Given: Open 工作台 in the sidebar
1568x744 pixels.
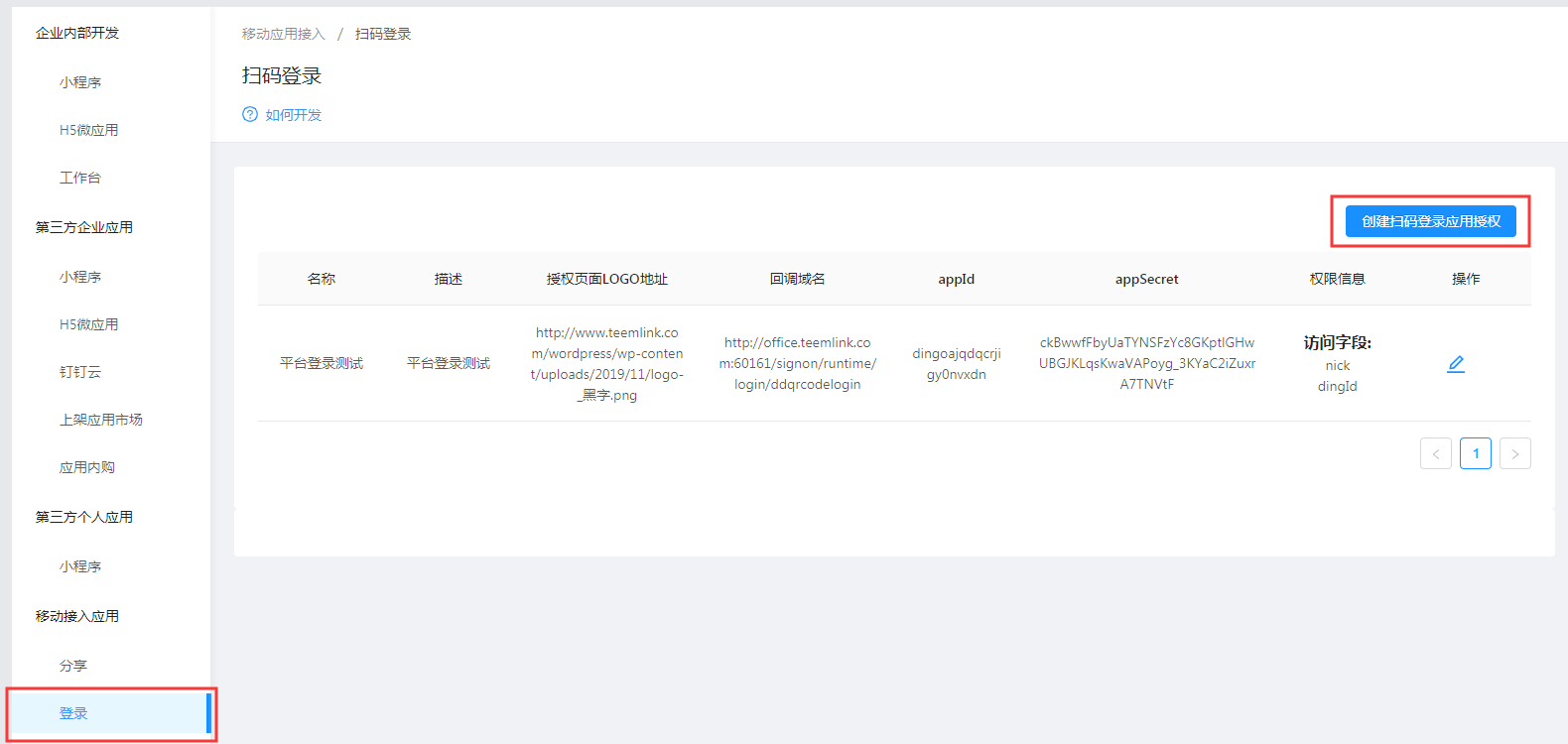Looking at the screenshot, I should pos(80,178).
